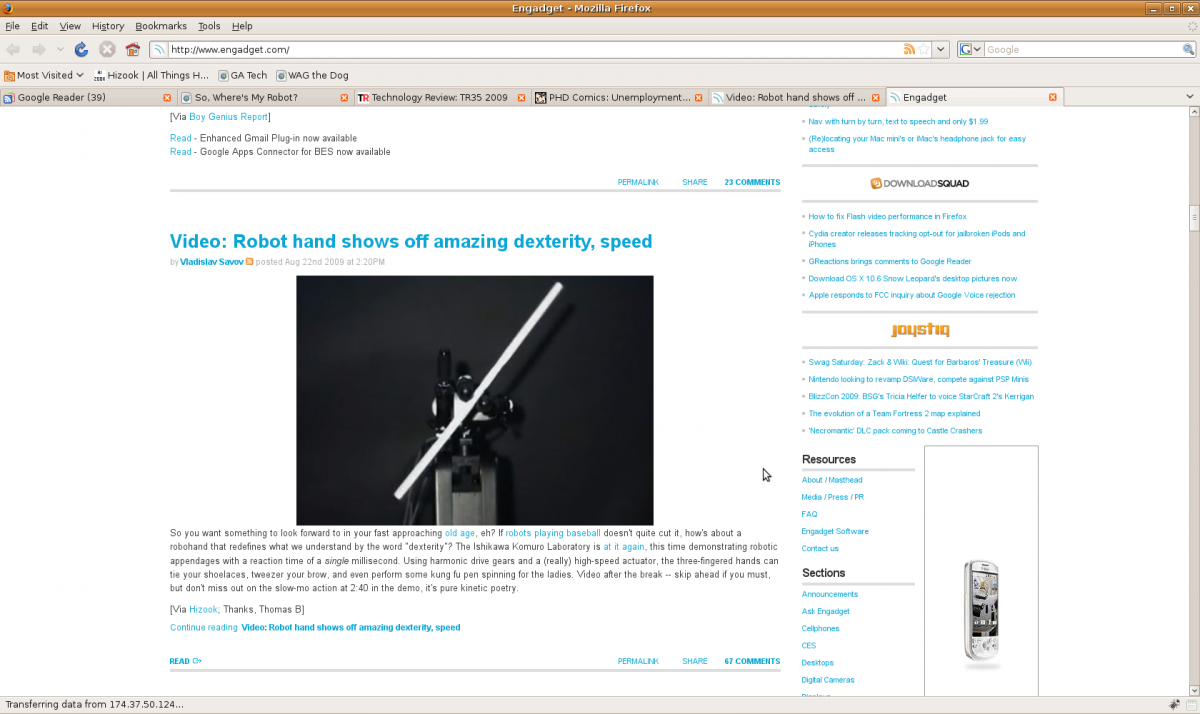Screen dimensions: 1200x714
Task: Switch to the Technology Review: TR35 2009 tab
Action: pos(440,98)
